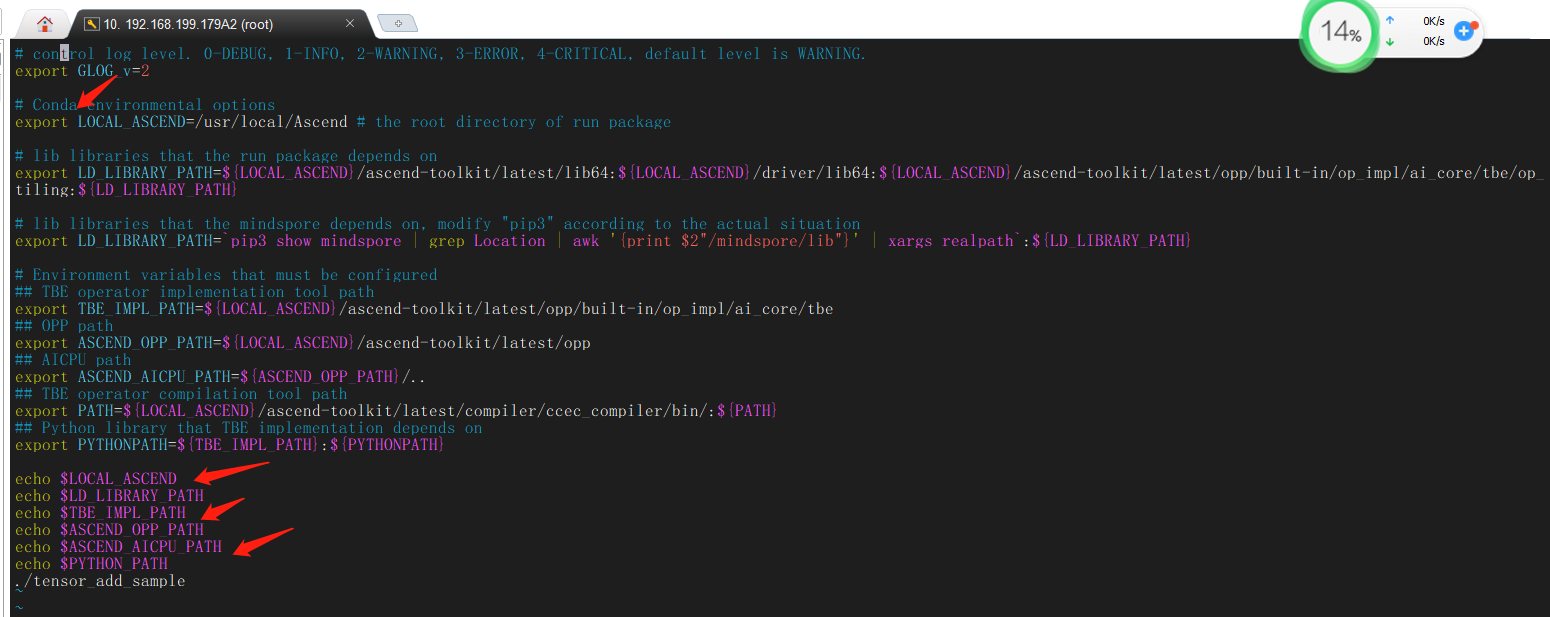Screen dimensions: 1550x617
Task: Click the echo $LOCAL_ASCEND line
Action: [x=96, y=479]
